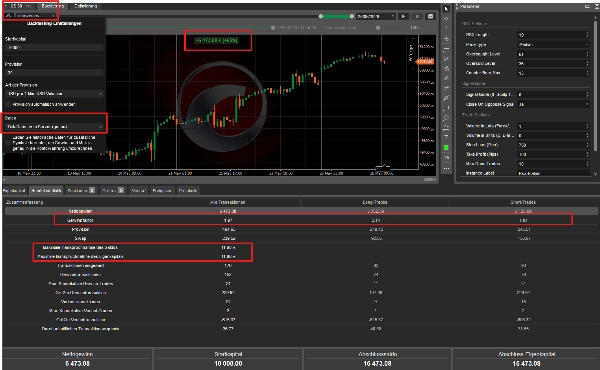The image size is (600, 370).
Task: Click the Long-Trades column header
Action: [375, 202]
